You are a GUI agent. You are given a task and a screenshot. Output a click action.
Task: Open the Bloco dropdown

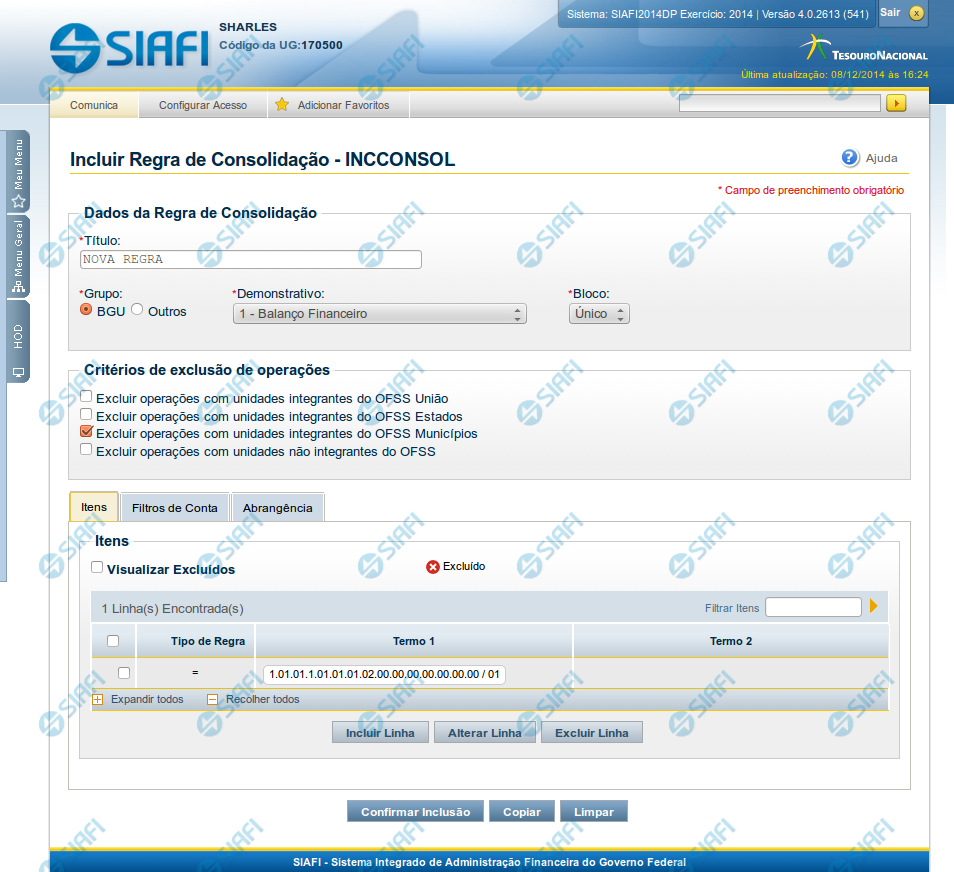tap(599, 314)
